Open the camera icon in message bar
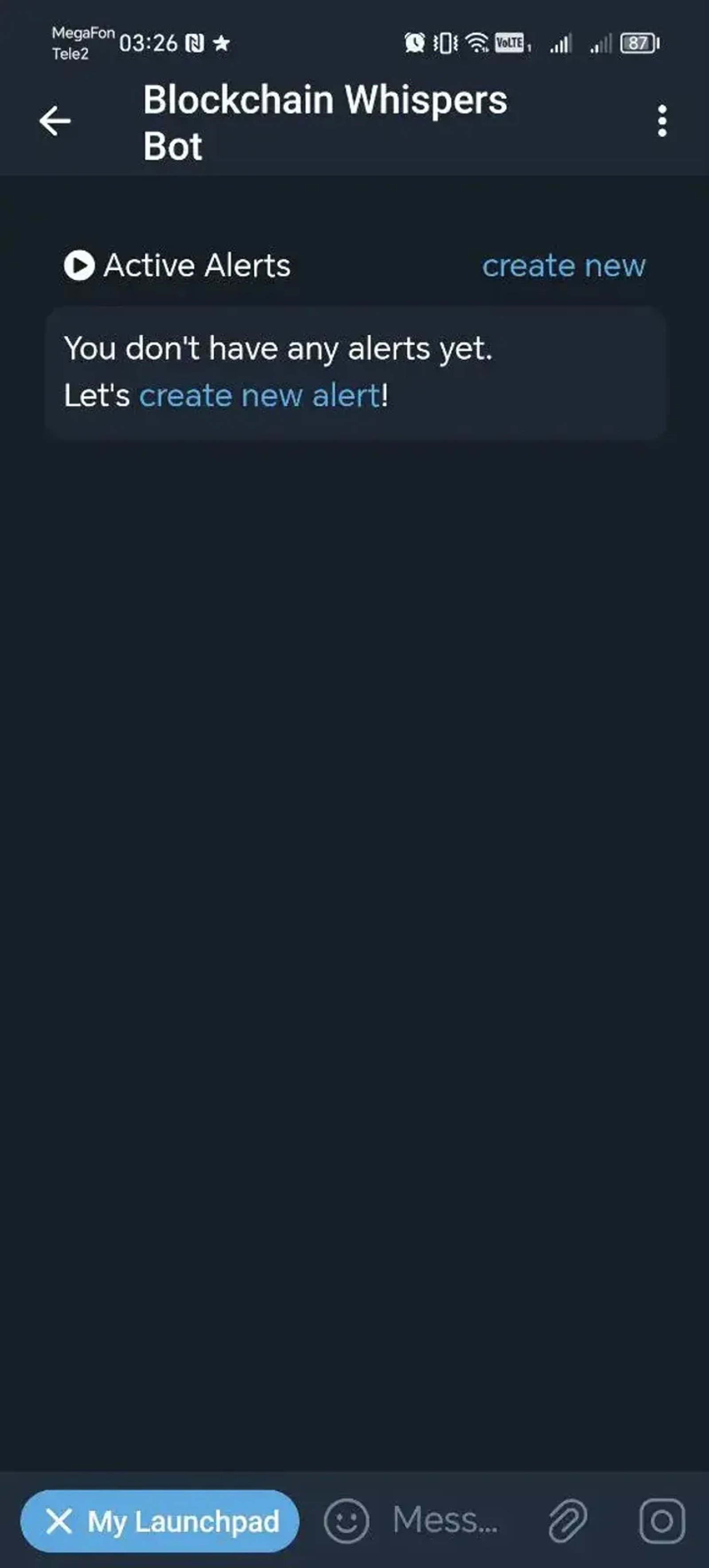The image size is (709, 1568). coord(662,1521)
